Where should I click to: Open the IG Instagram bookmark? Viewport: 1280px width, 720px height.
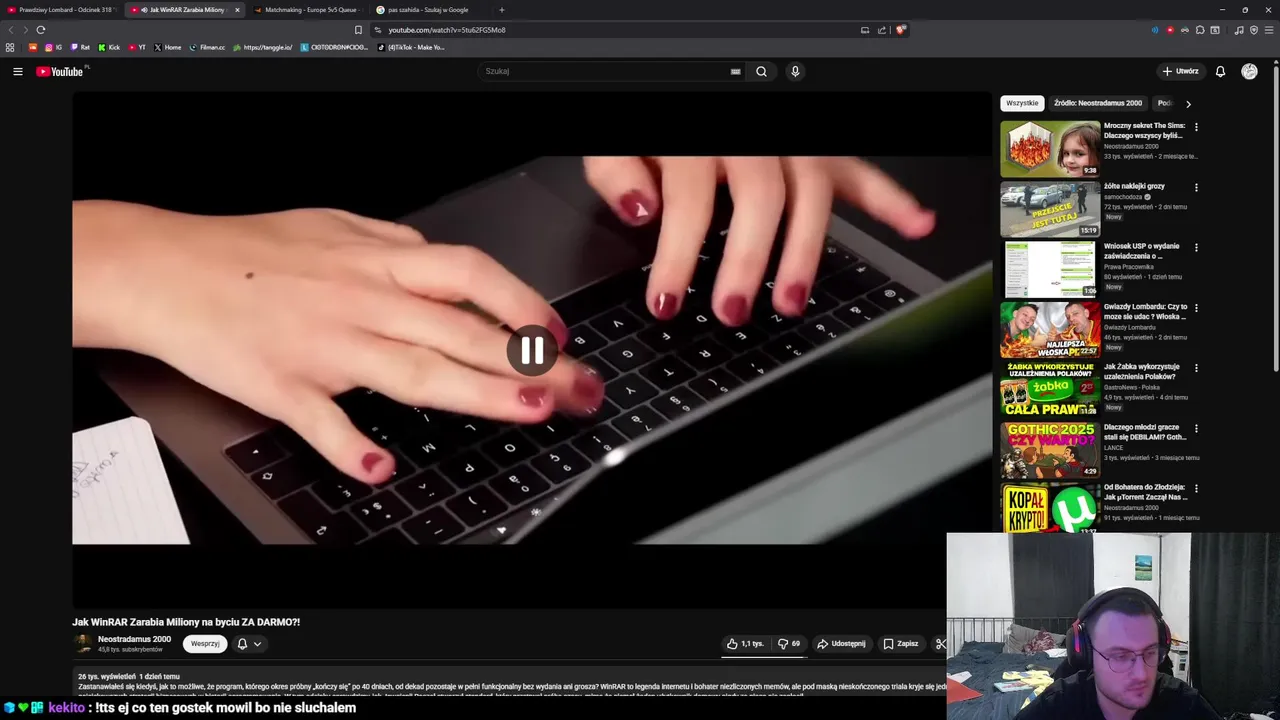54,47
